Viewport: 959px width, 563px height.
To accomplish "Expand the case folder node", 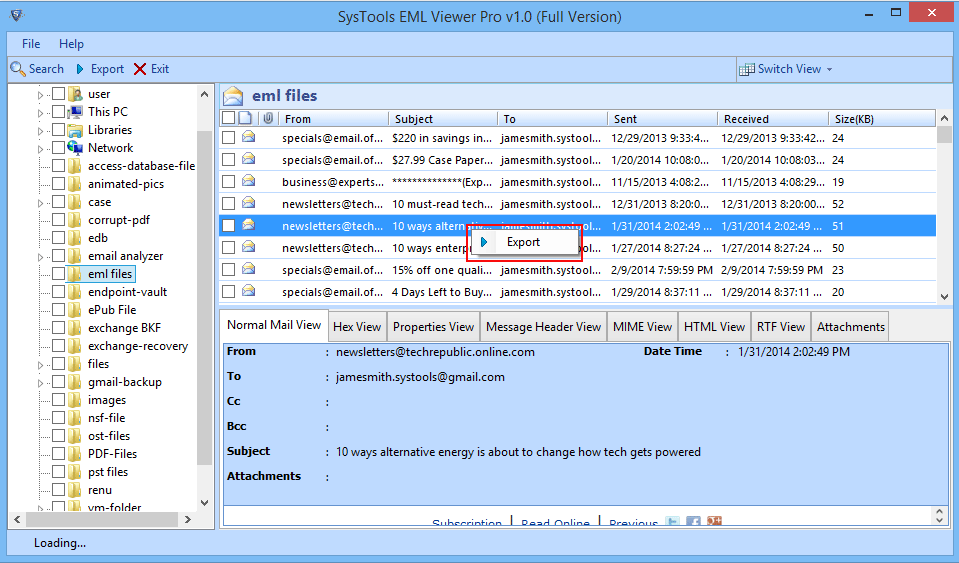I will click(40, 203).
